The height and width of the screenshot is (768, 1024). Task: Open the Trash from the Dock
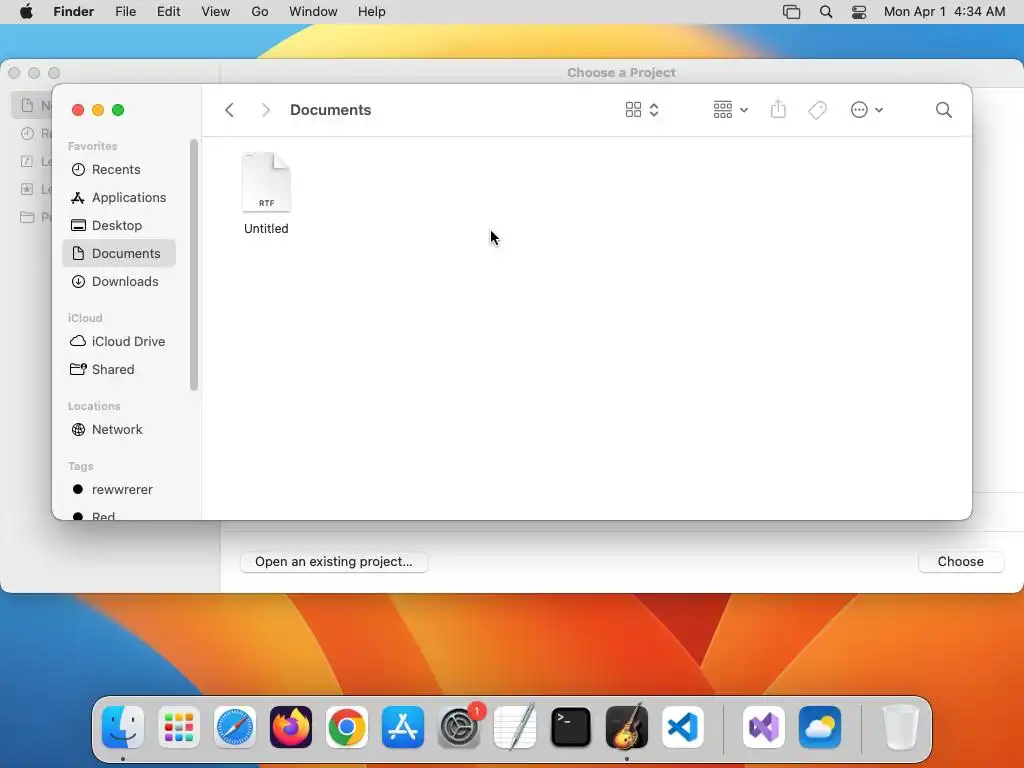coord(901,727)
